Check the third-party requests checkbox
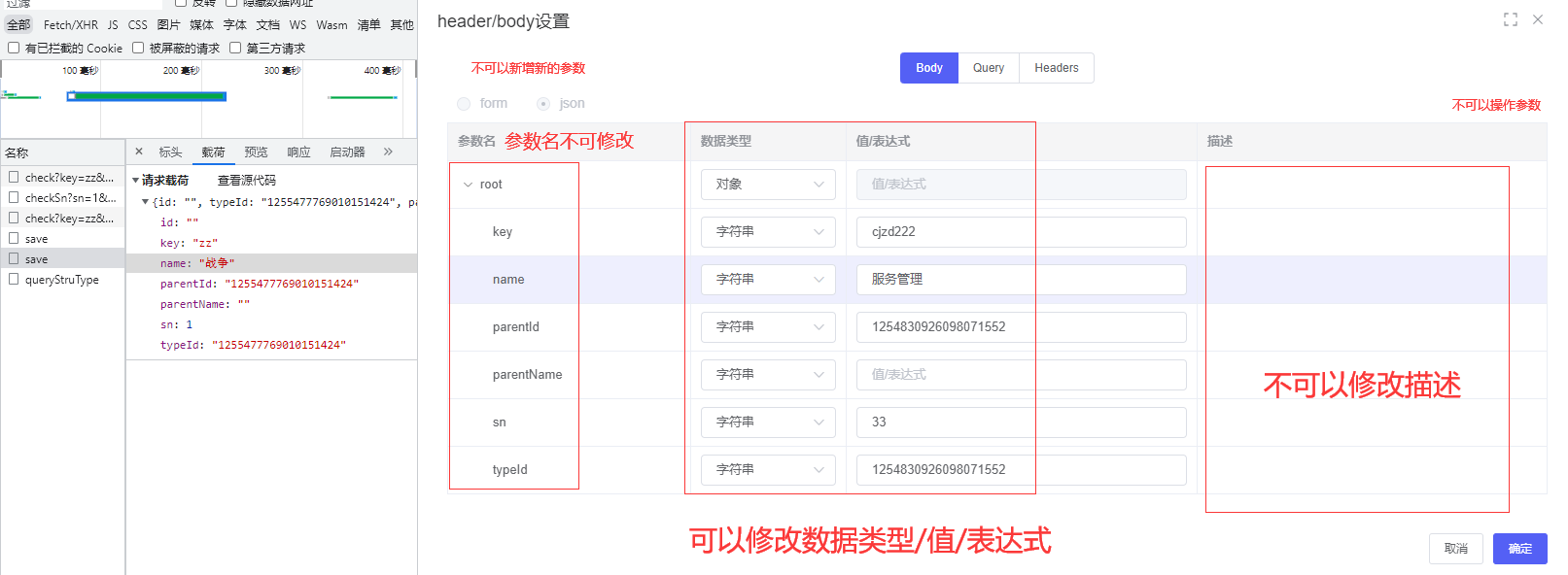This screenshot has width=1568, height=575. (235, 48)
